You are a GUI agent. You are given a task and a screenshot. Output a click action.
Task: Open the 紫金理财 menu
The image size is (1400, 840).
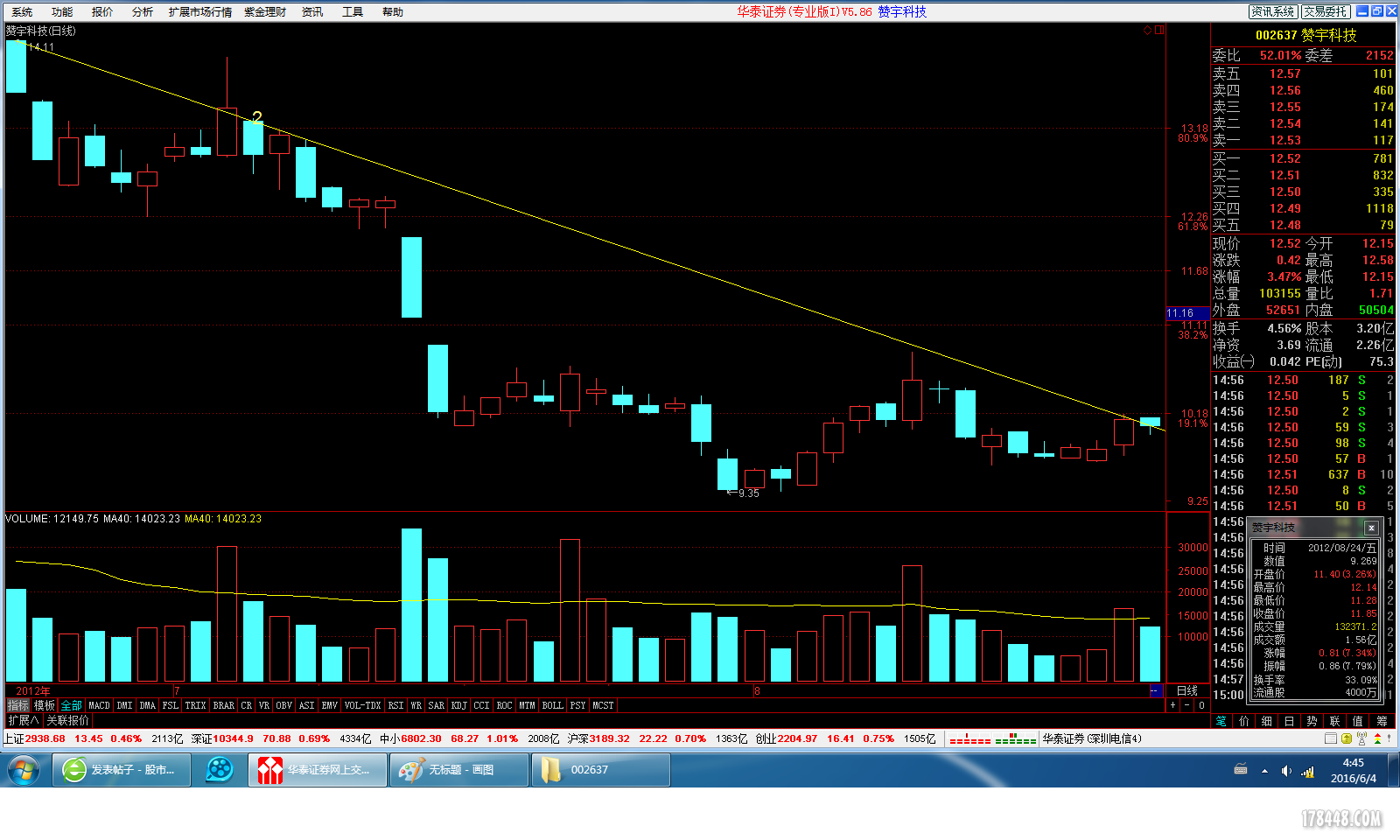265,12
